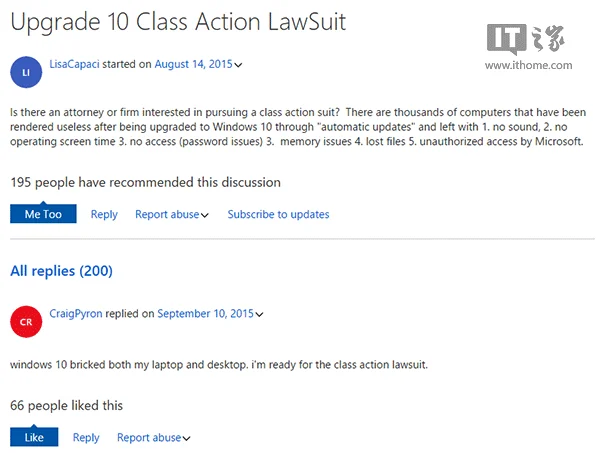
Task: Click LisaCapaci's blue LI avatar
Action: pyautogui.click(x=25, y=72)
